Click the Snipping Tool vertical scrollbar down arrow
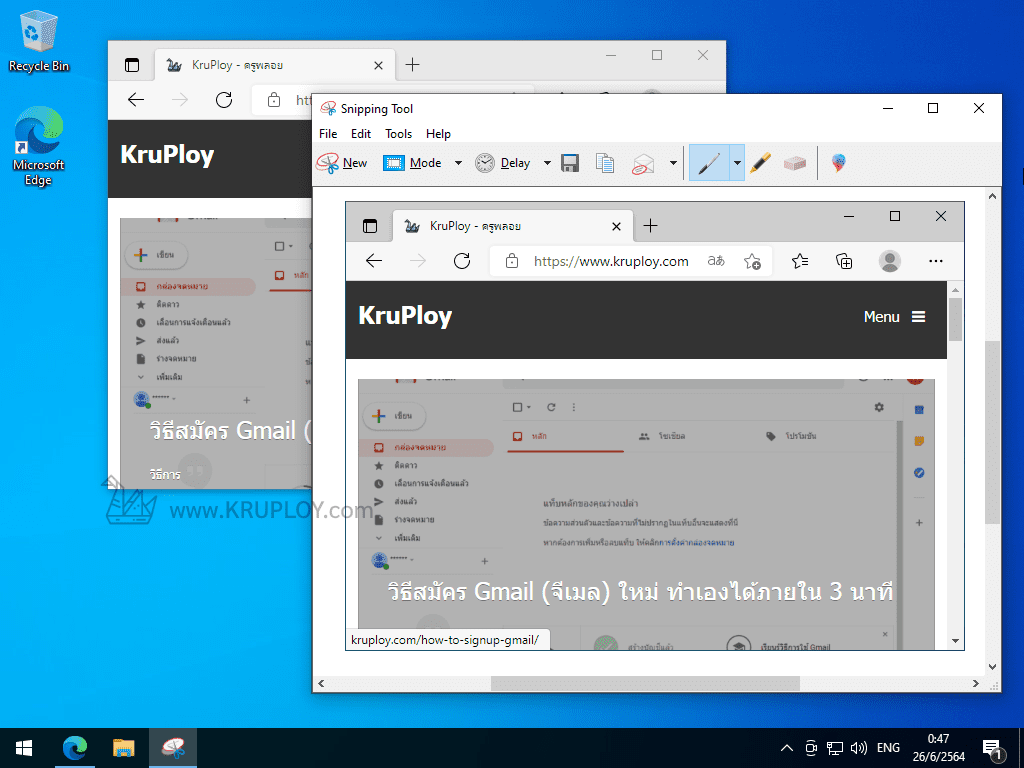This screenshot has width=1024, height=768. (993, 667)
